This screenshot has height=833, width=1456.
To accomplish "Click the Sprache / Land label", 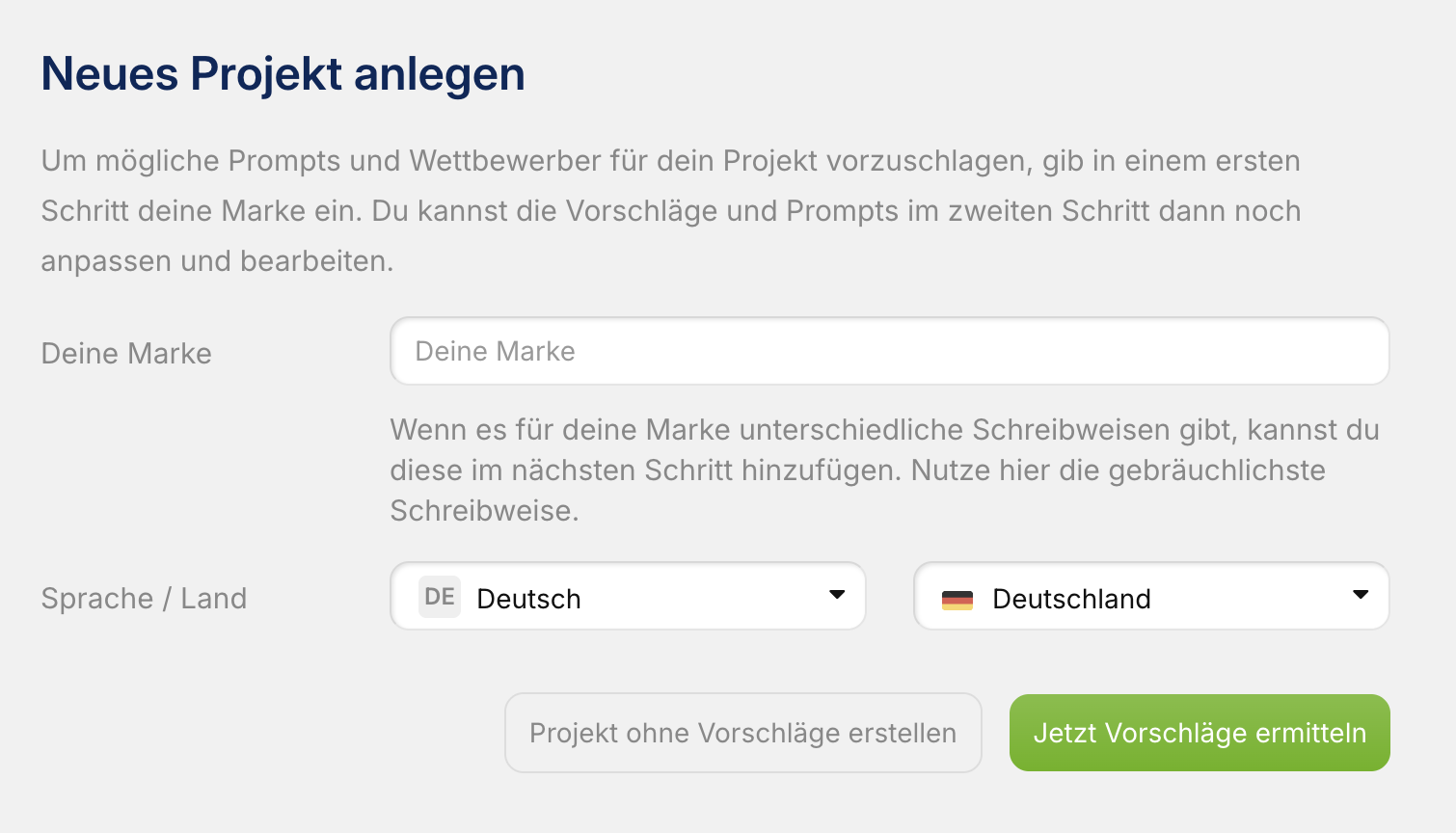I will click(144, 599).
